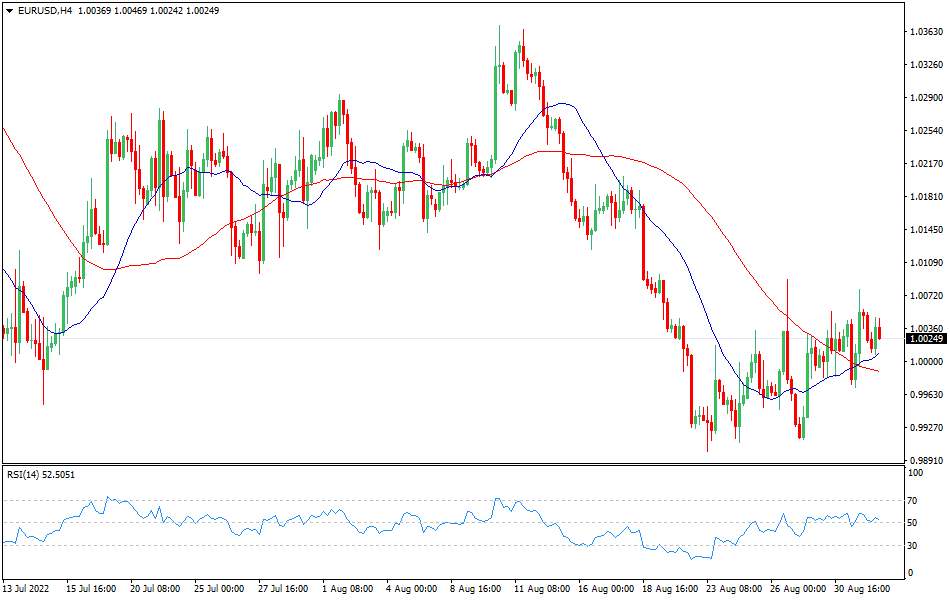Click the 11 Aug 08:00 time label

pos(542,589)
